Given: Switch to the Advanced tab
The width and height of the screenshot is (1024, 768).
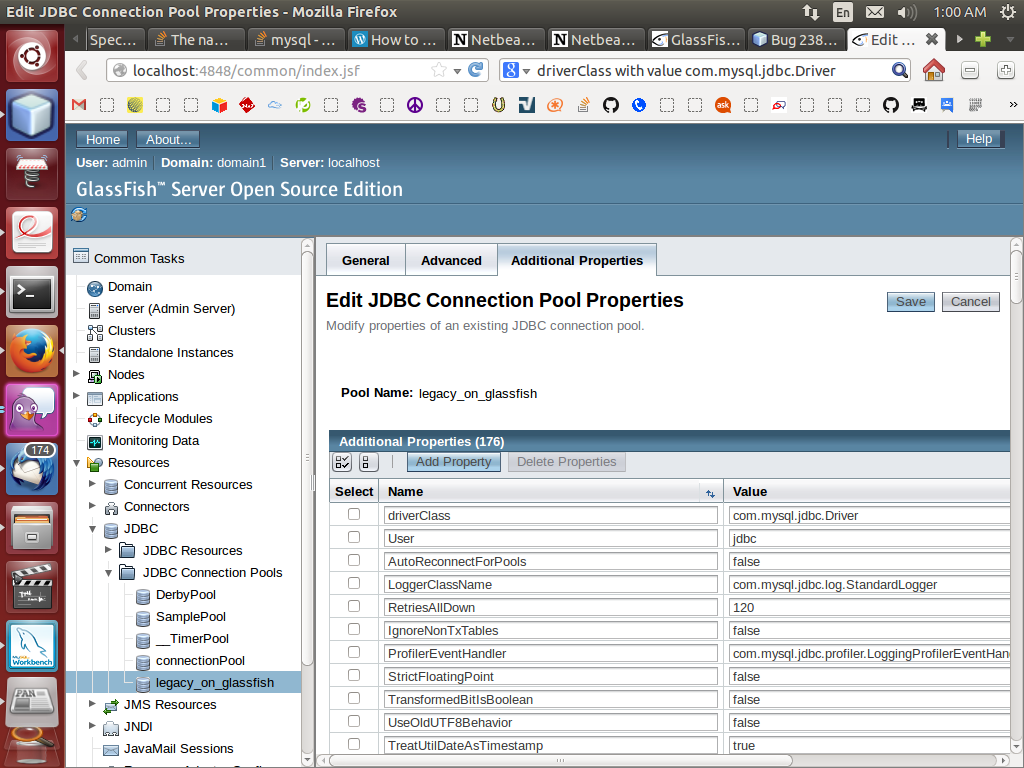Looking at the screenshot, I should (451, 261).
